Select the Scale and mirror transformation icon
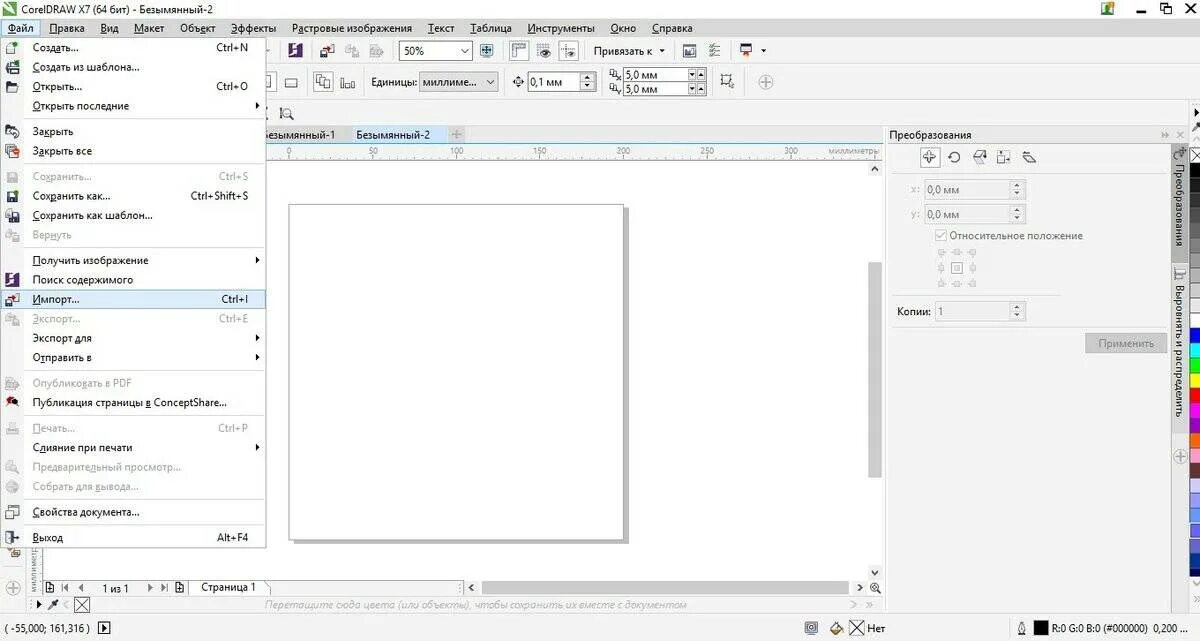 980,157
